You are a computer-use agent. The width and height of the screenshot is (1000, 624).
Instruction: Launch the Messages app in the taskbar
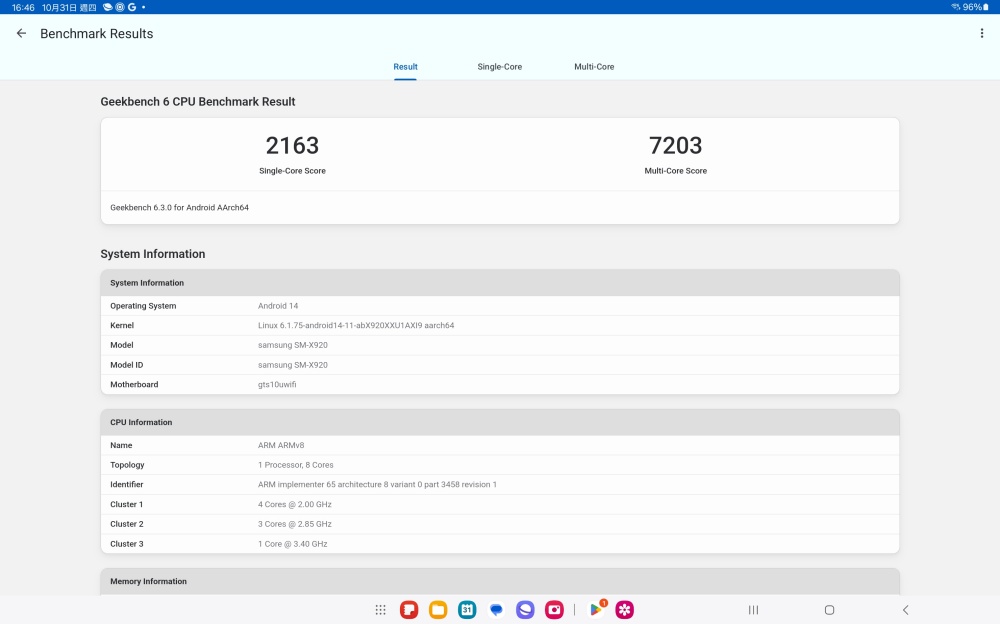496,610
